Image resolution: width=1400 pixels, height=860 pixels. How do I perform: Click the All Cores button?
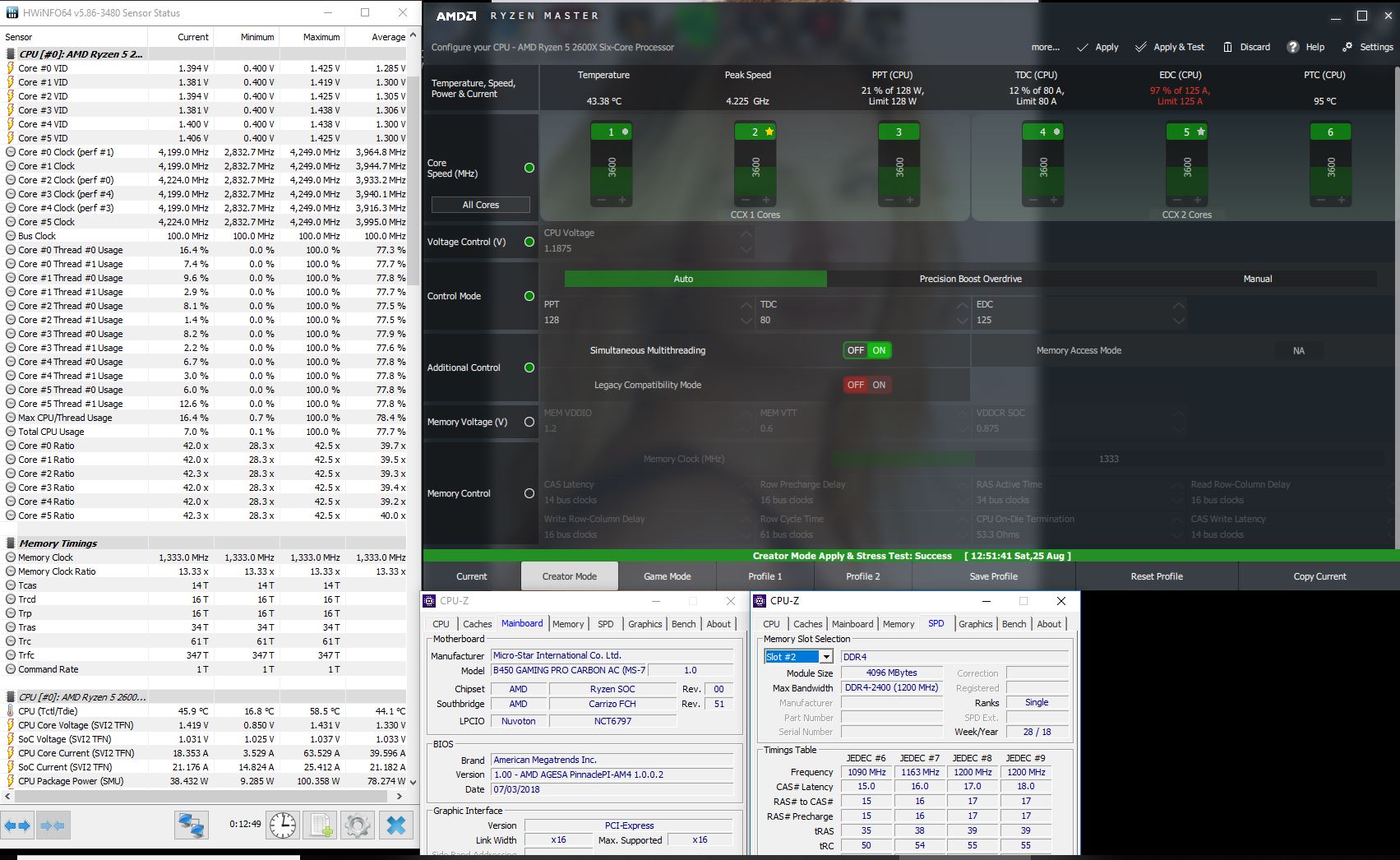[481, 205]
